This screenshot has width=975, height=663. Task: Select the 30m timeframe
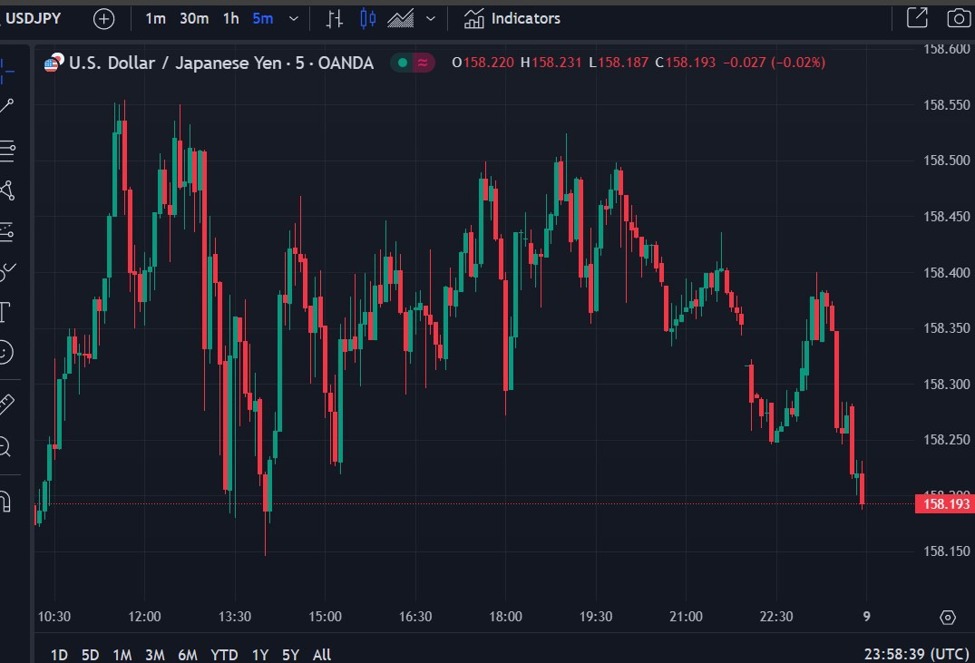pos(194,18)
